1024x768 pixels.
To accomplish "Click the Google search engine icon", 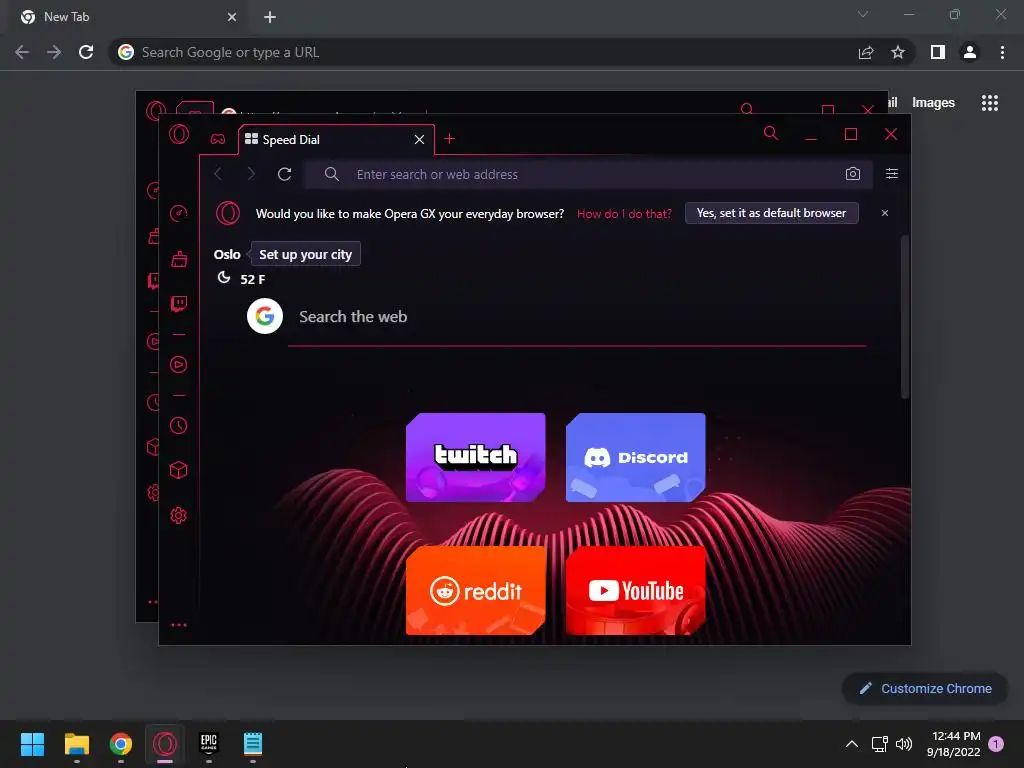I will click(264, 316).
